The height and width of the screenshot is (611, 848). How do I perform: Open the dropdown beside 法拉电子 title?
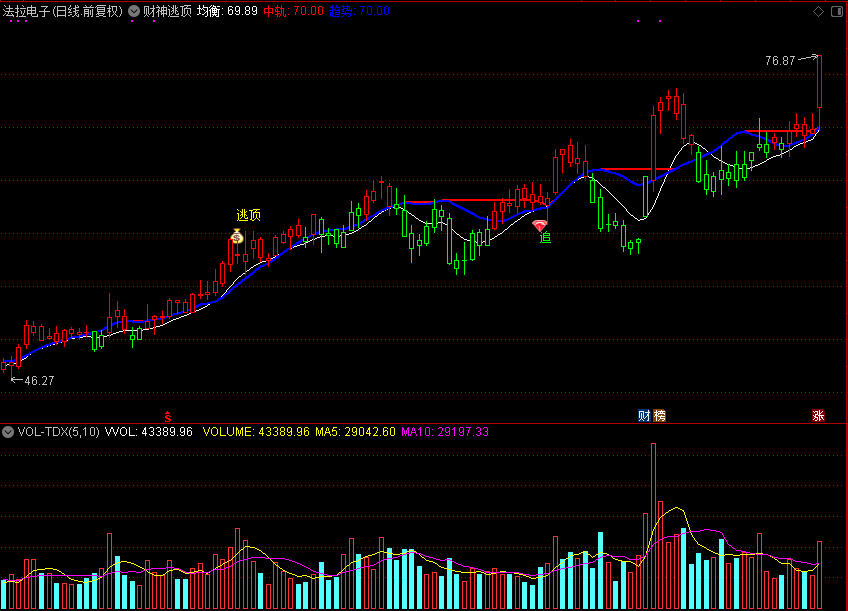(x=134, y=11)
